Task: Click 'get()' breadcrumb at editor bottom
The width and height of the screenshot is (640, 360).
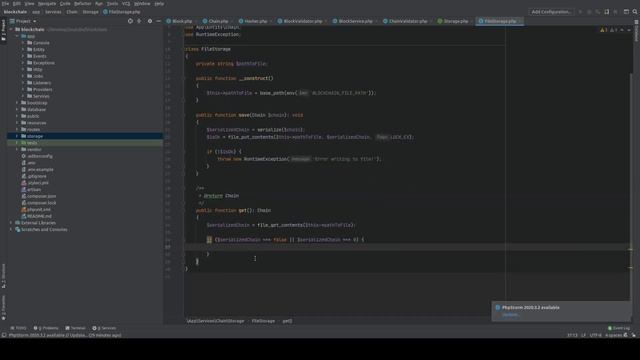Action: point(287,321)
